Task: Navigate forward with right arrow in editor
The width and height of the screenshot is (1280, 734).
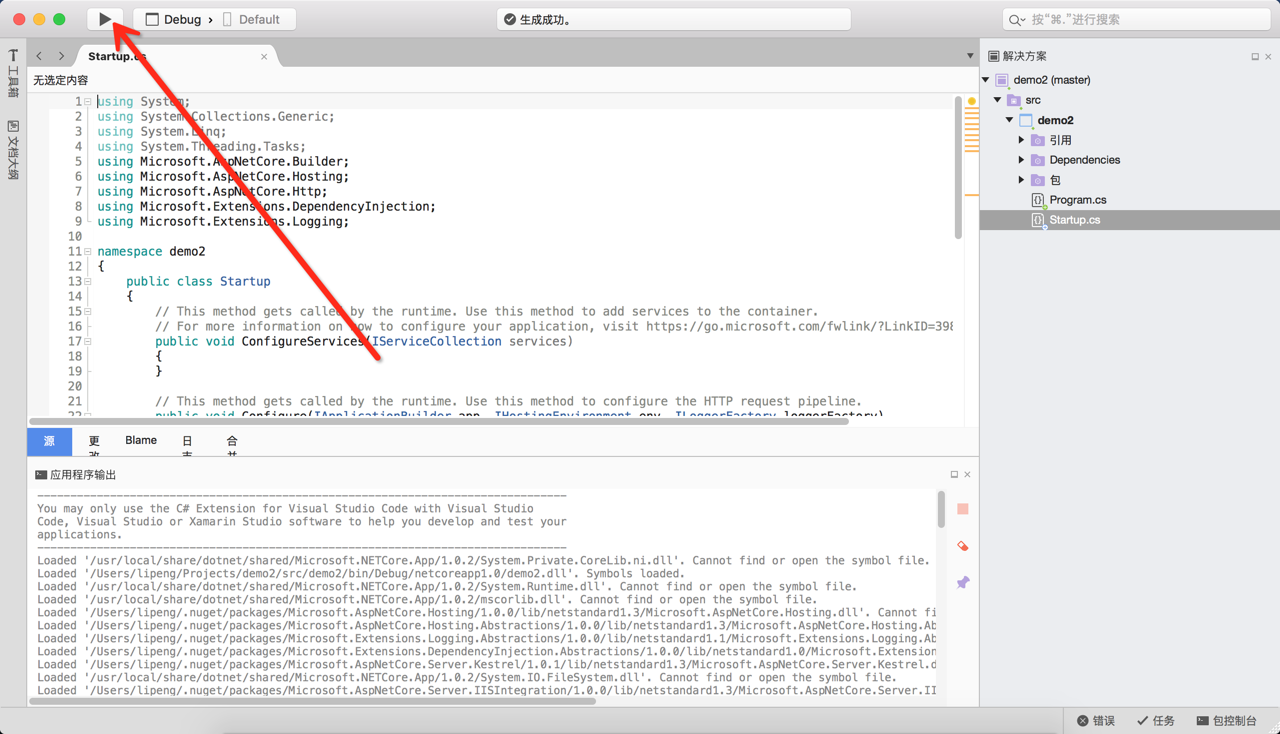Action: click(x=61, y=56)
